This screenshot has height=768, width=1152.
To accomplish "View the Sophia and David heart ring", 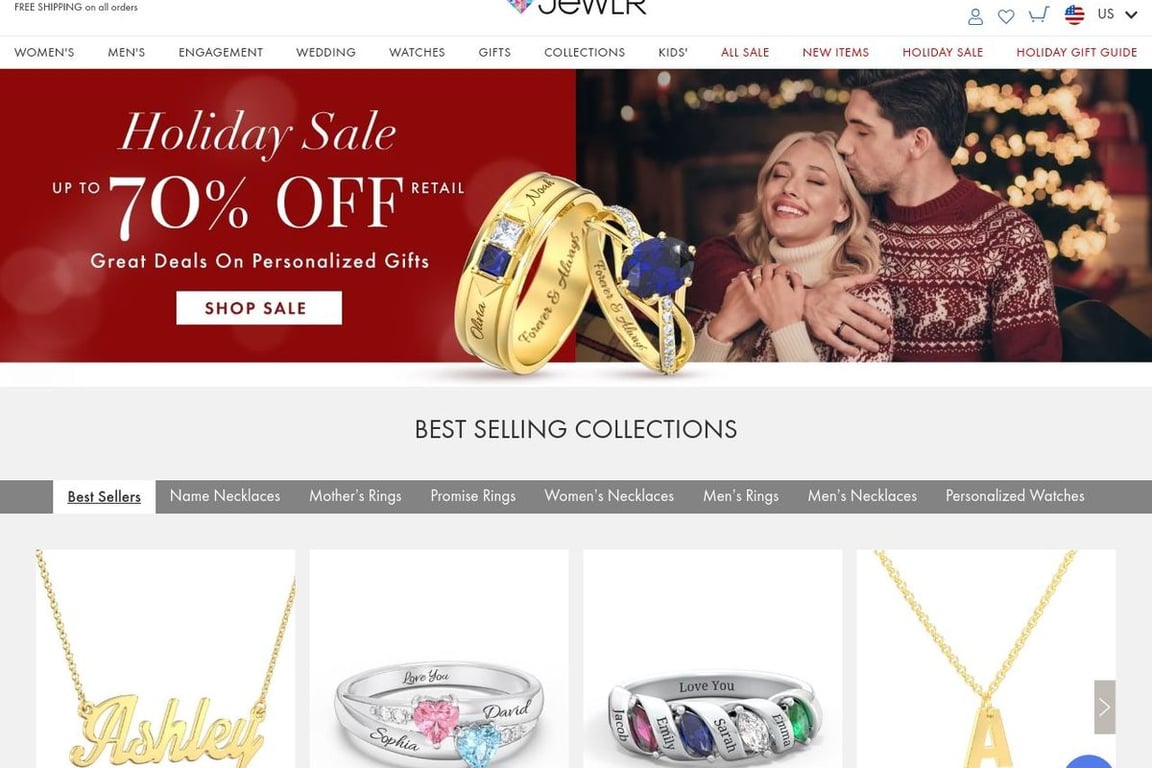I will click(x=439, y=658).
